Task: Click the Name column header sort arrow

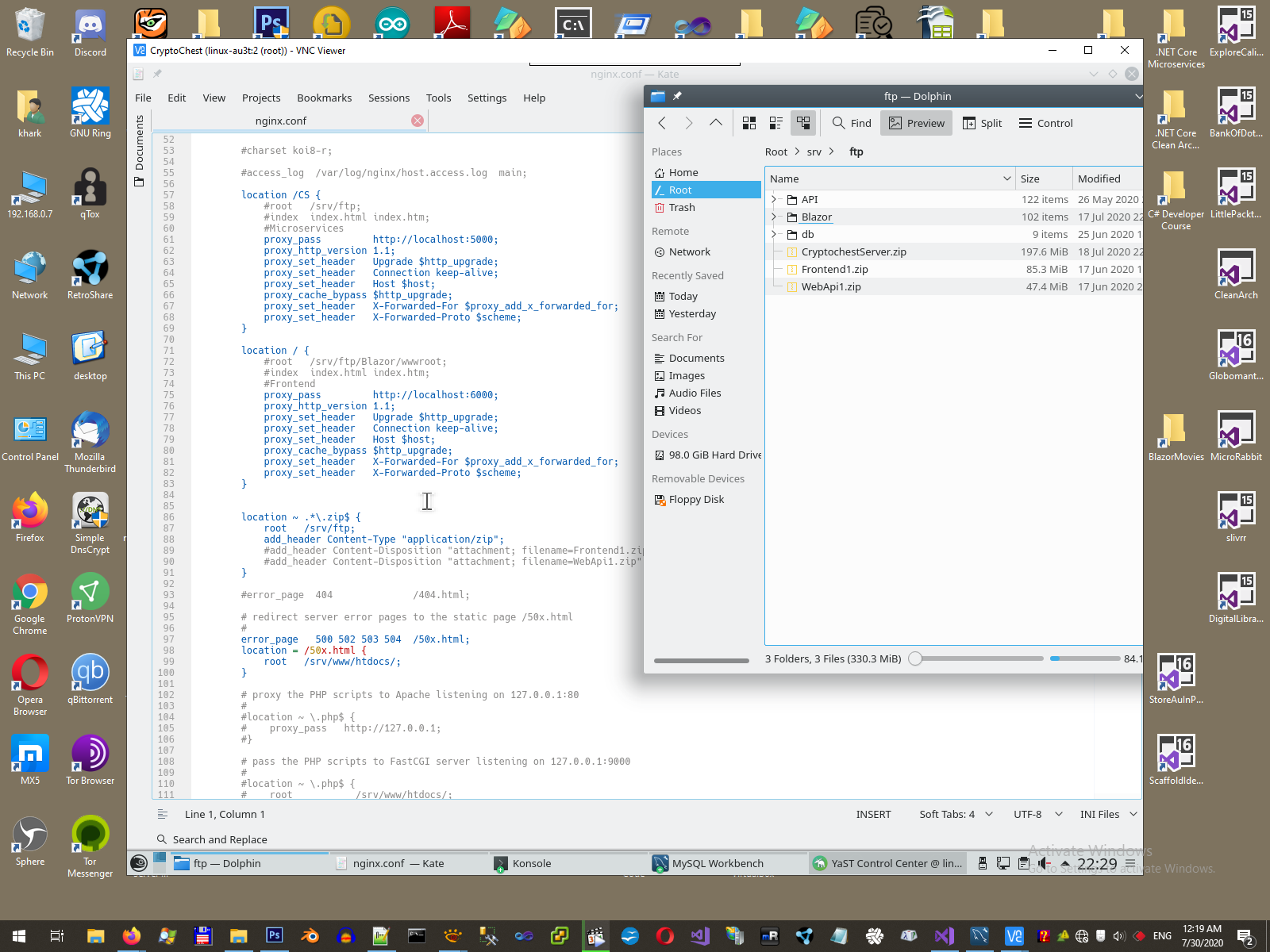Action: [1006, 178]
